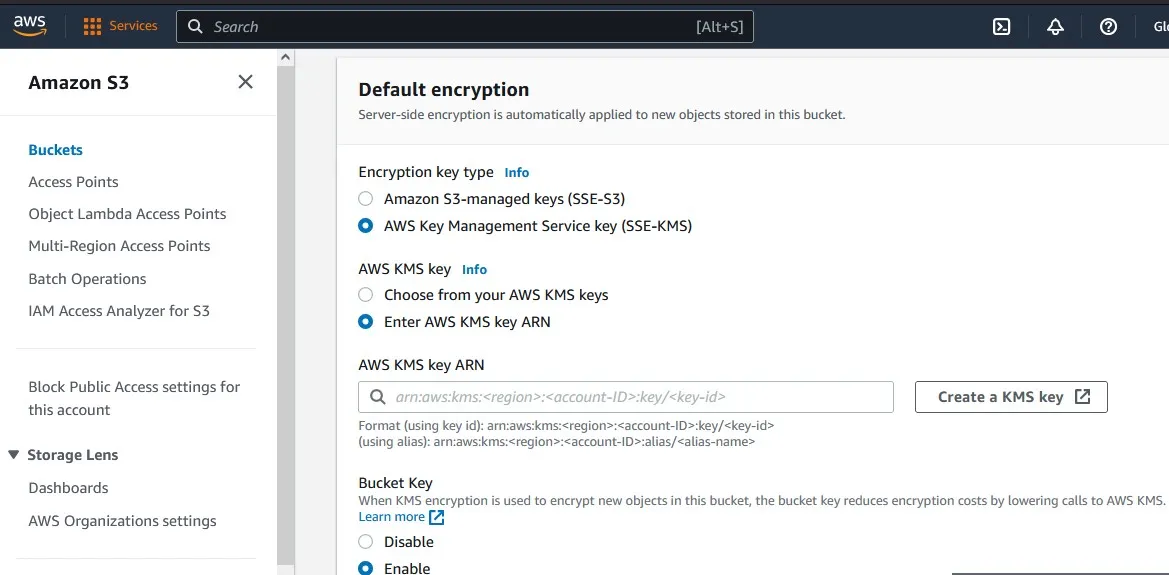Launch CloudShell from the top bar
Screen dimensions: 1169x575
click(1001, 27)
